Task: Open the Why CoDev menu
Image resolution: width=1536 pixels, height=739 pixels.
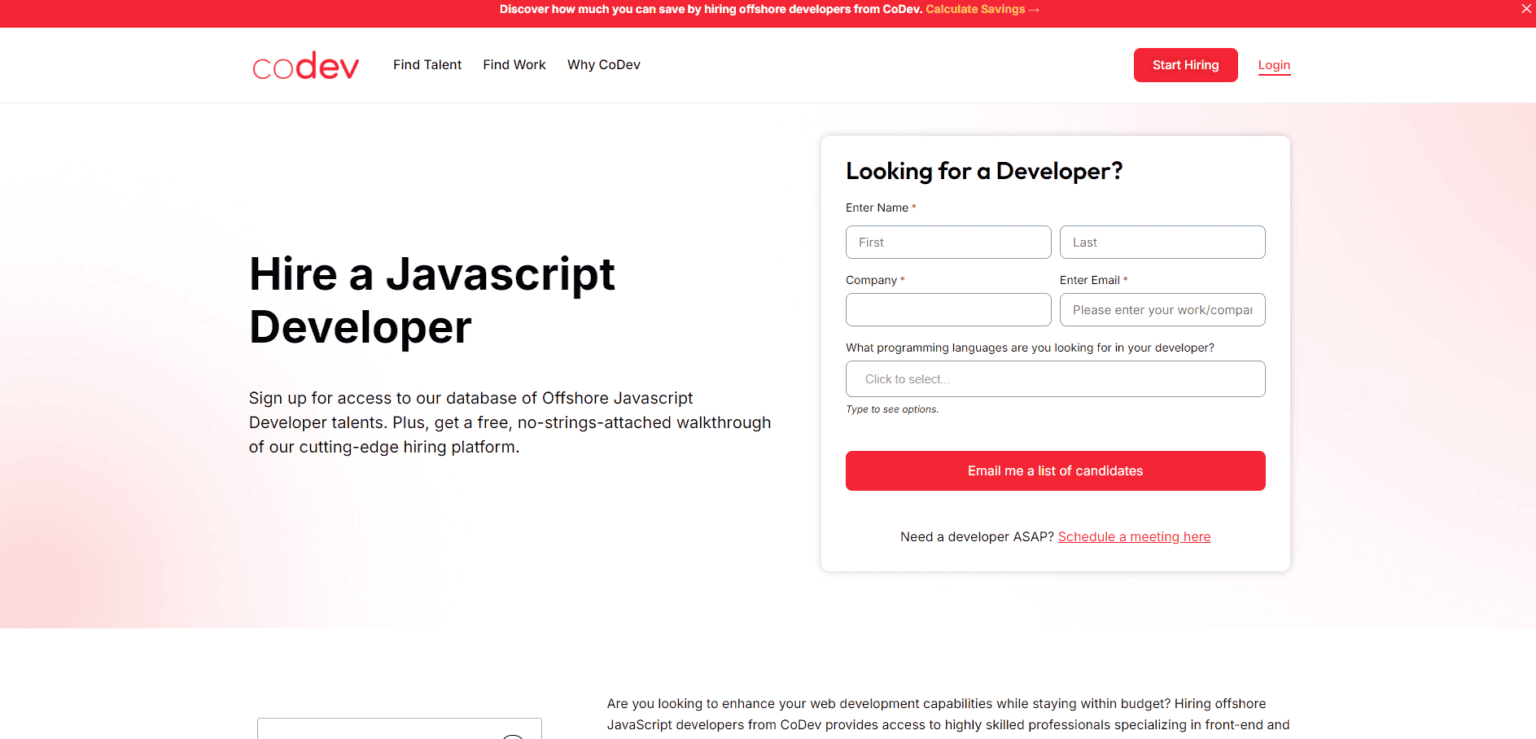Action: click(x=604, y=65)
